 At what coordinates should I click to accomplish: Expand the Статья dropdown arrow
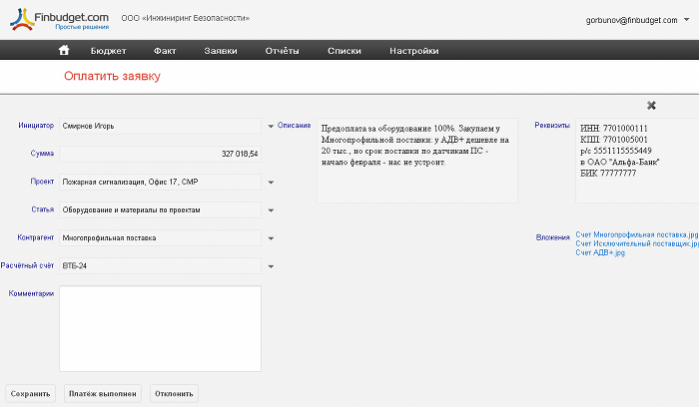[x=270, y=210]
